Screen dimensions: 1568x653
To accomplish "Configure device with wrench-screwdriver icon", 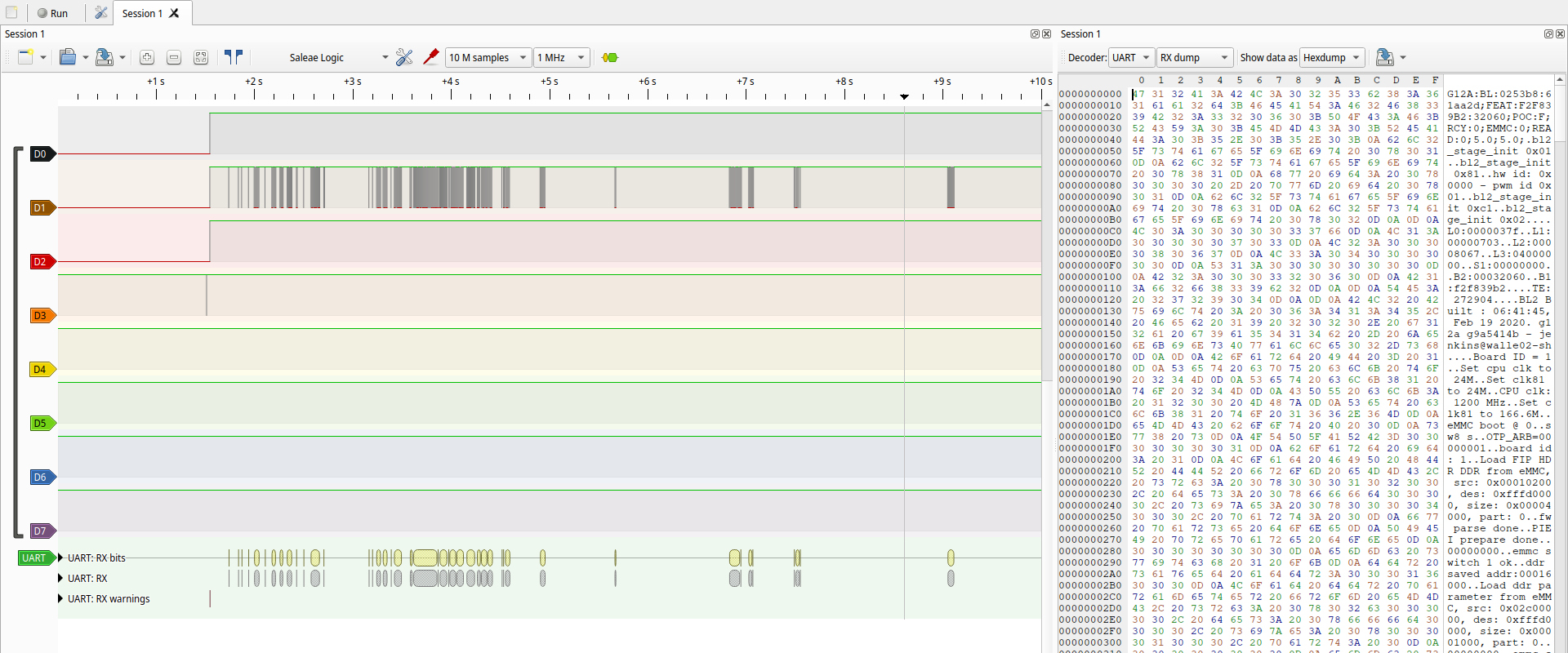I will 404,57.
